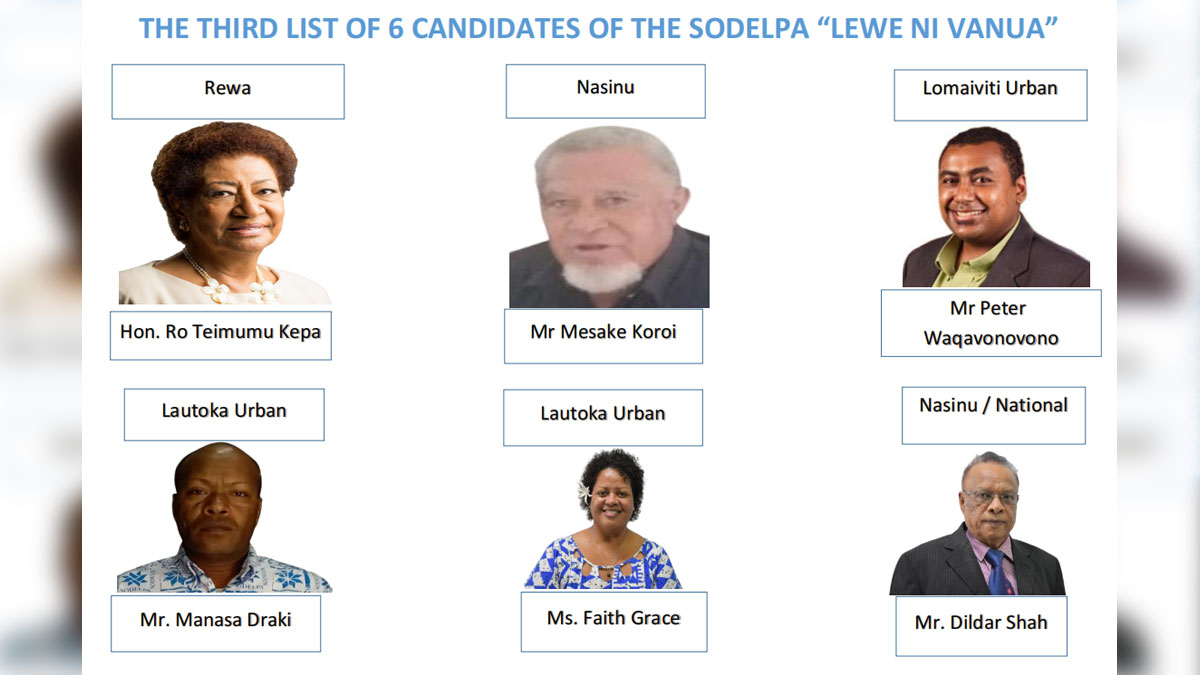This screenshot has height=675, width=1200.
Task: Click the photo above Mr. Manasa Draki
Action: click(x=223, y=517)
